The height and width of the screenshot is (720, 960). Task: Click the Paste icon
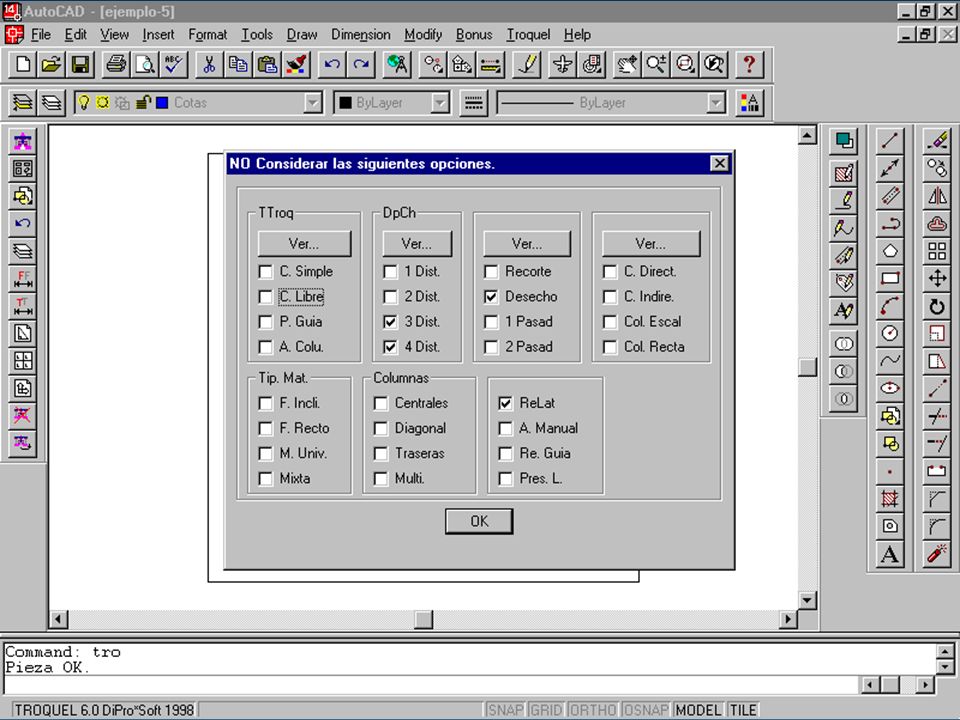(x=267, y=64)
